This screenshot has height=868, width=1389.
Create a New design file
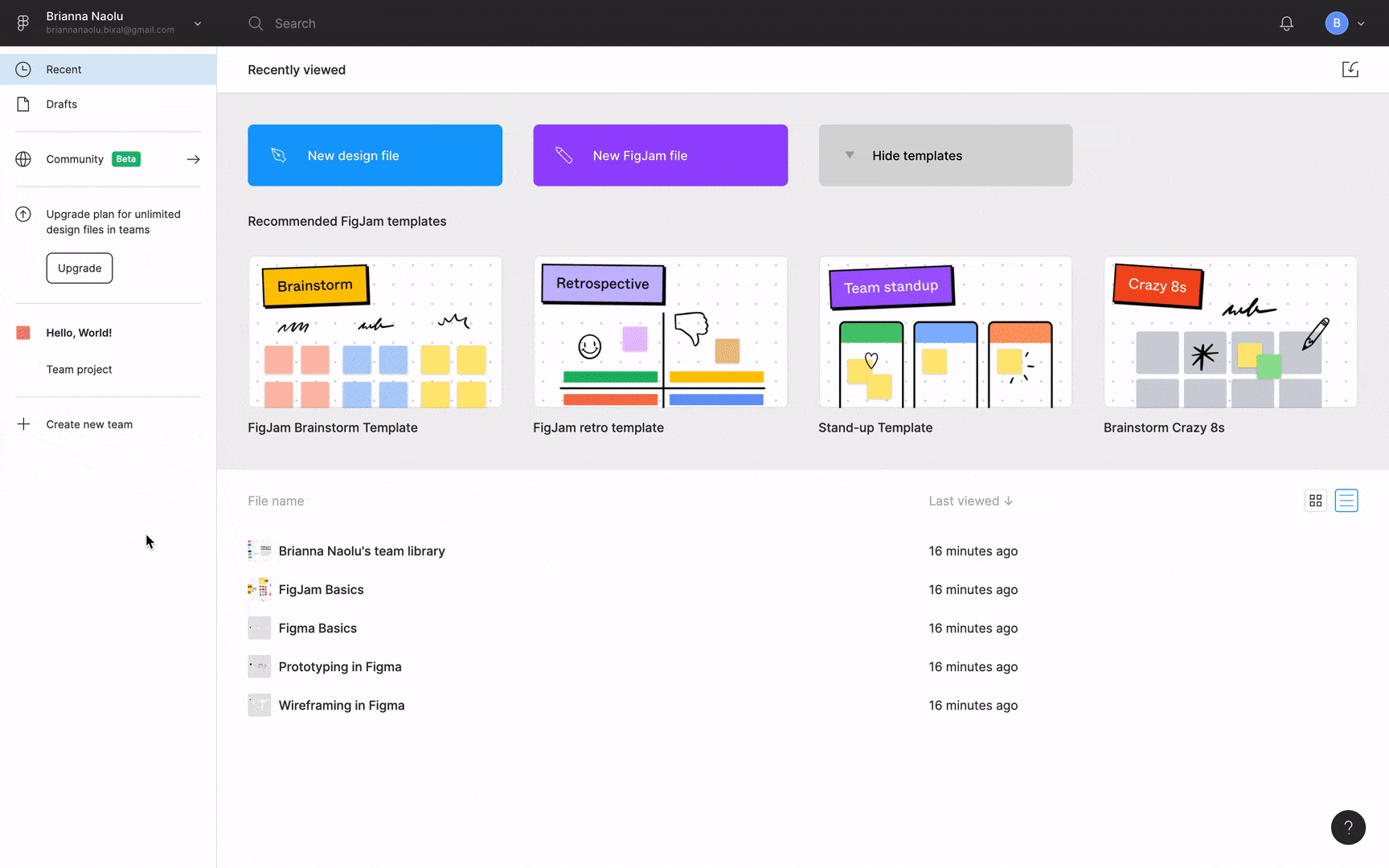coord(375,155)
